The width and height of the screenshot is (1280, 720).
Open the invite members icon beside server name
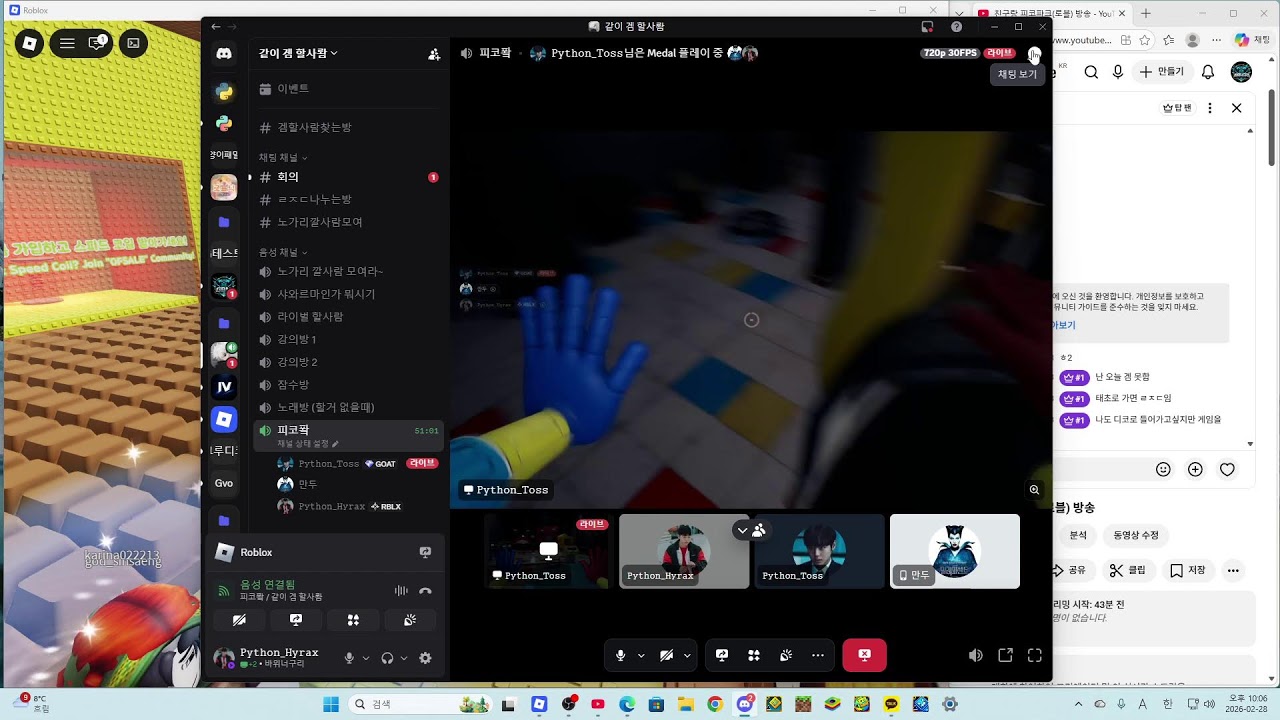434,54
